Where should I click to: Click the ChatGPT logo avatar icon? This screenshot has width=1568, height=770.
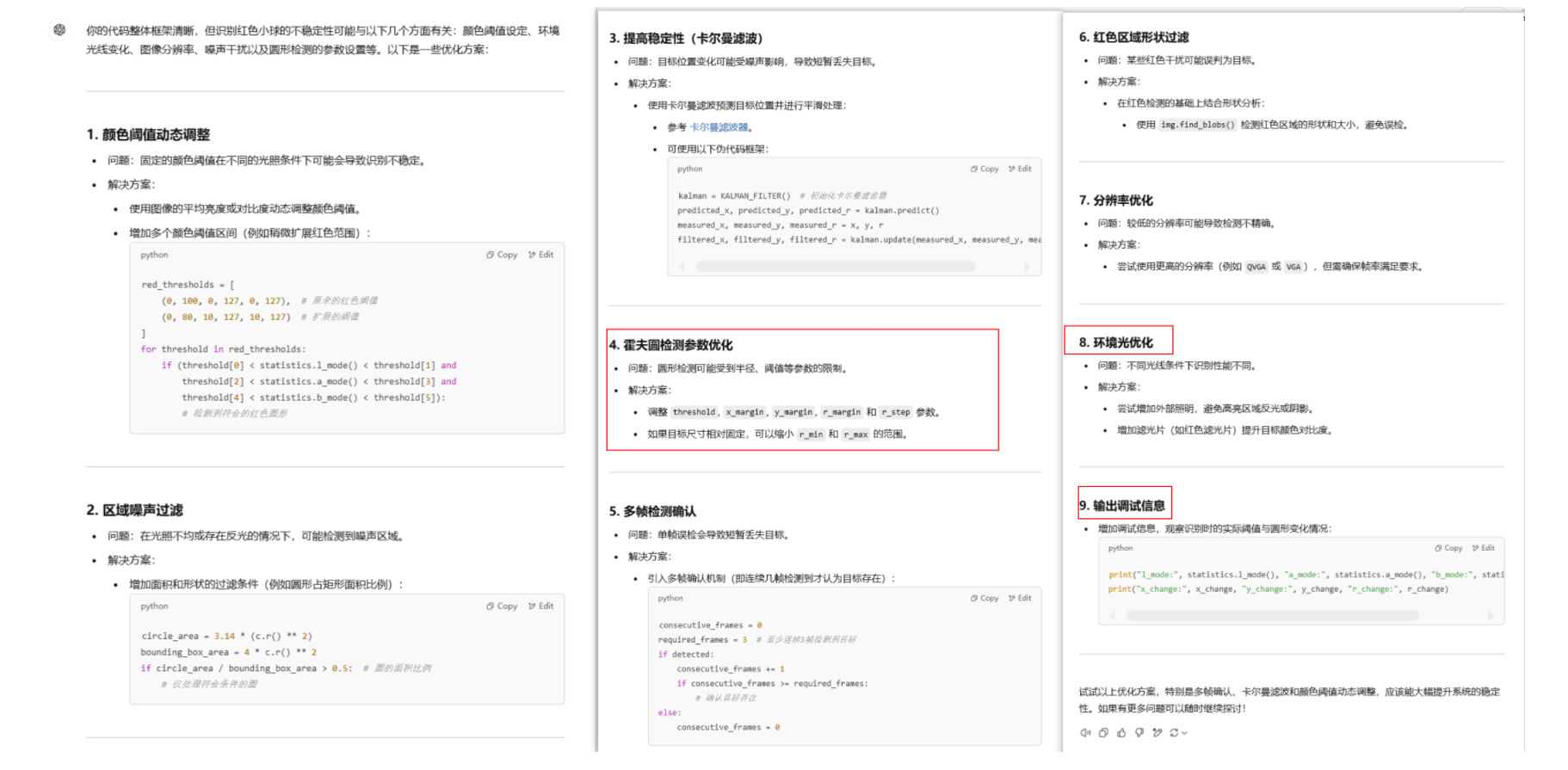point(59,30)
